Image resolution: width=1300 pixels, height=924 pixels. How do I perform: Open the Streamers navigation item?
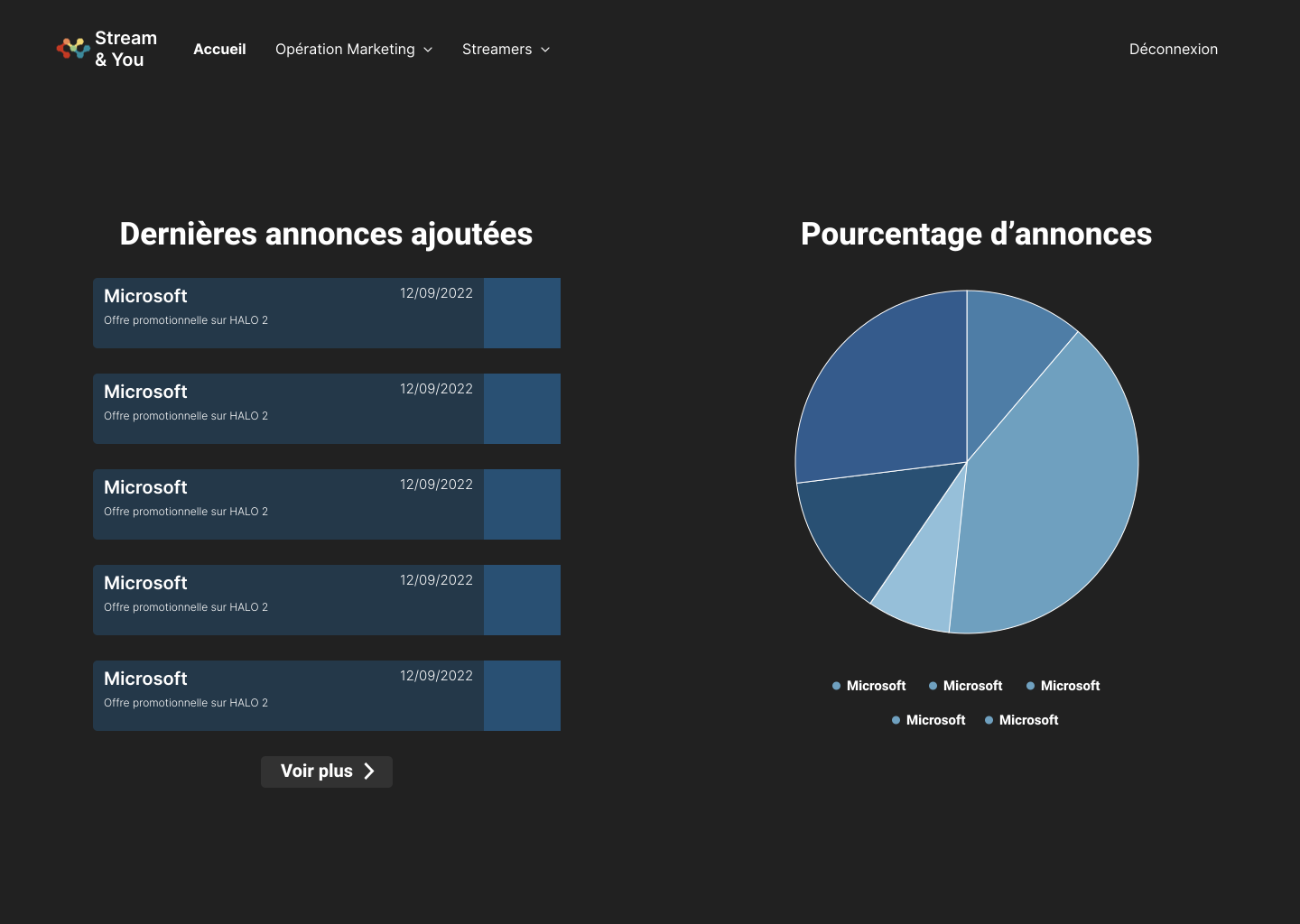497,50
